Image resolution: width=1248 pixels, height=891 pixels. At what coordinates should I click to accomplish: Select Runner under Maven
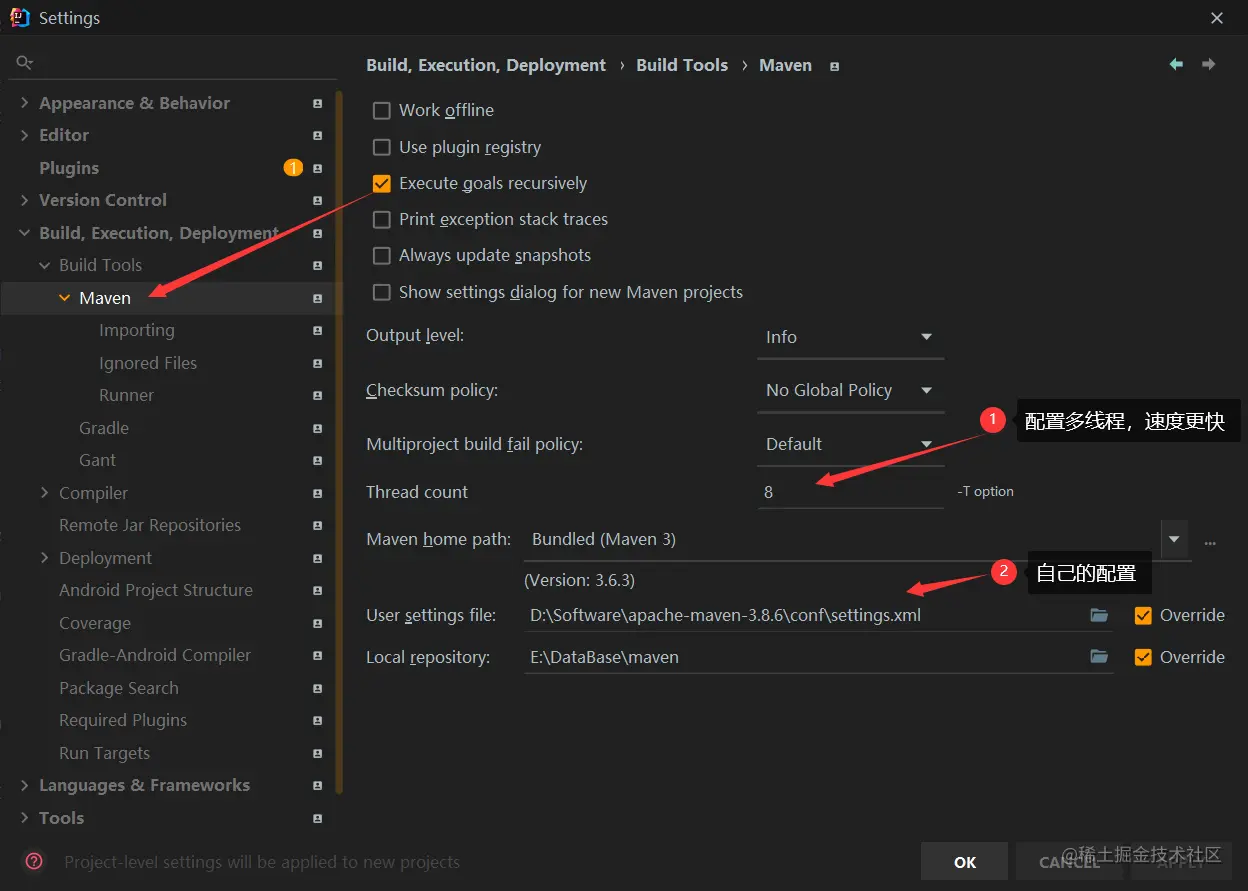127,395
